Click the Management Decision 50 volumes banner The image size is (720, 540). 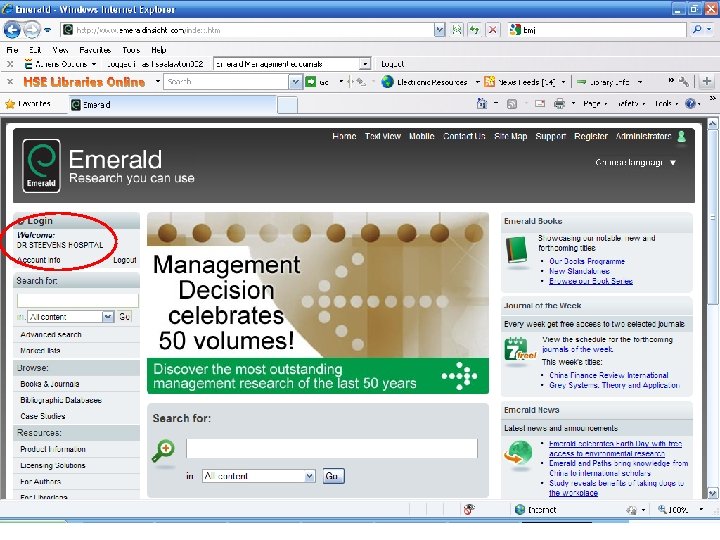pos(318,303)
